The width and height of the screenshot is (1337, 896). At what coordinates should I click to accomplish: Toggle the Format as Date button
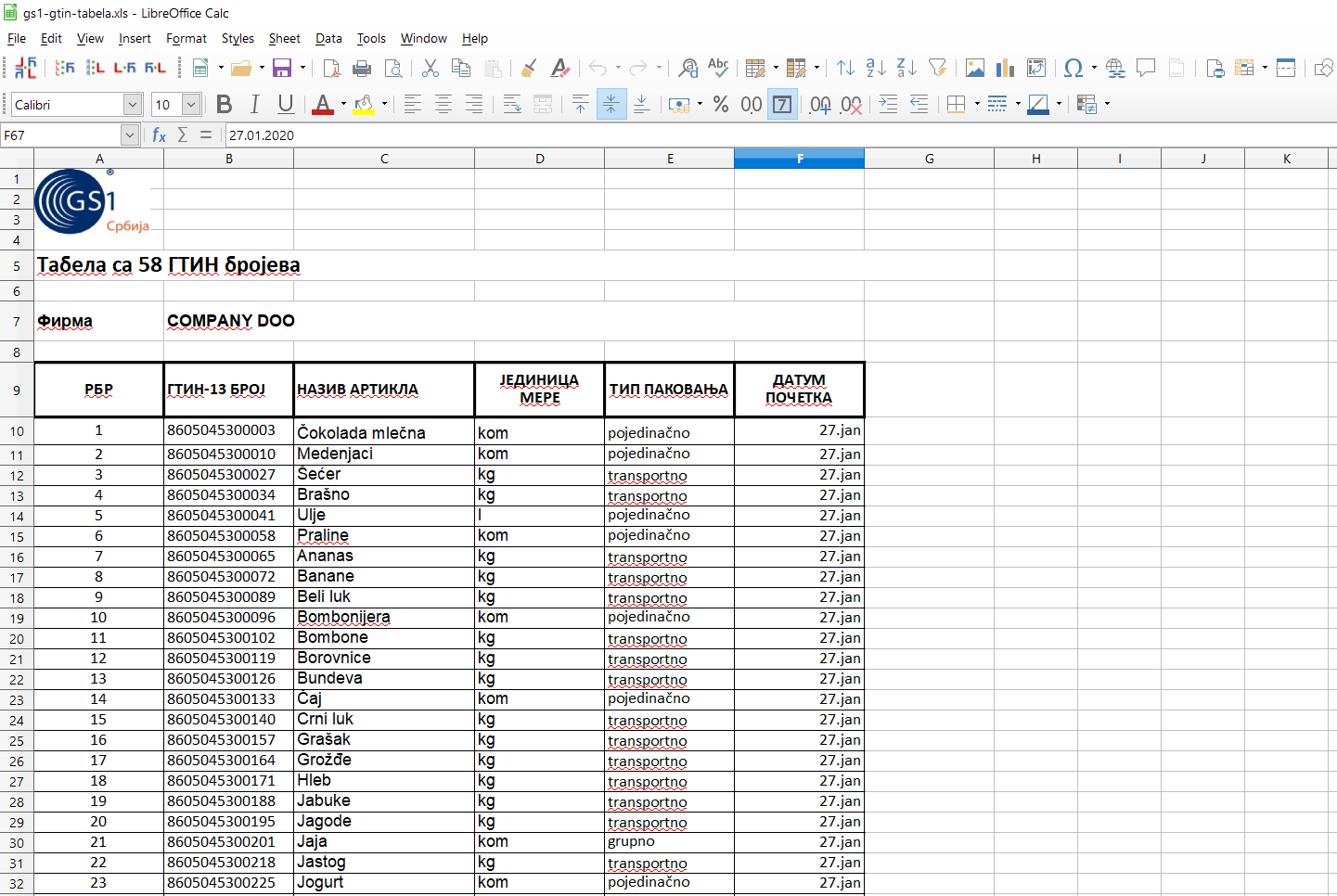[x=782, y=105]
